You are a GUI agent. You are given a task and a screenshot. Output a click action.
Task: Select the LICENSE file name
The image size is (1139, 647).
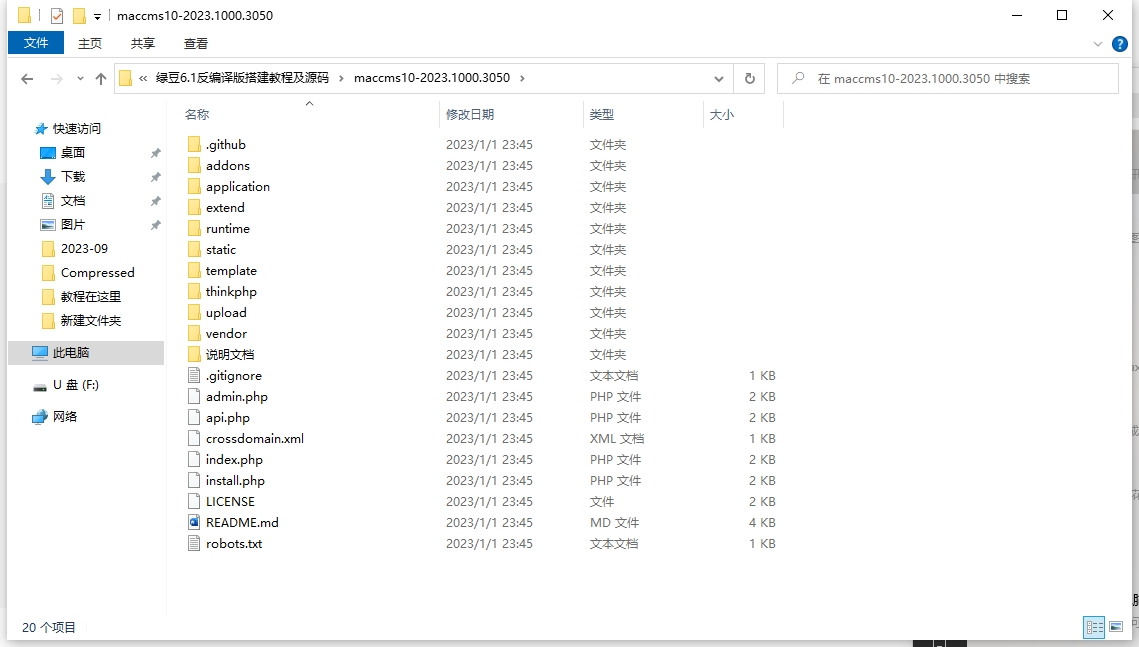point(230,502)
